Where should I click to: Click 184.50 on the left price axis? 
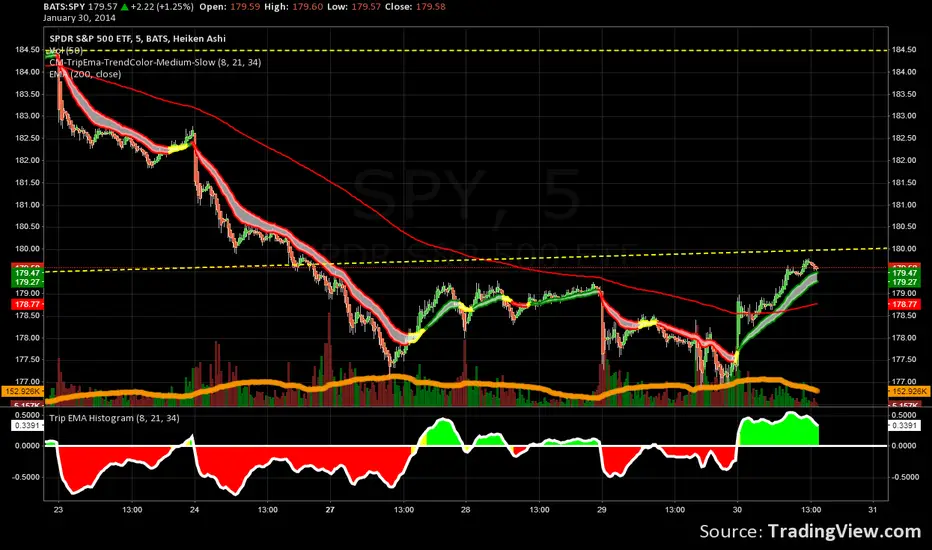[27, 50]
